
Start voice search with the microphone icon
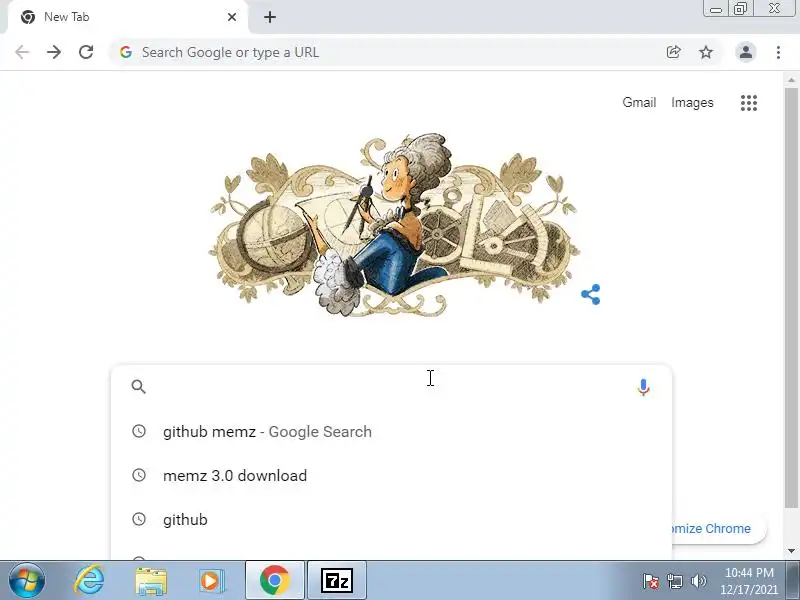(x=643, y=387)
